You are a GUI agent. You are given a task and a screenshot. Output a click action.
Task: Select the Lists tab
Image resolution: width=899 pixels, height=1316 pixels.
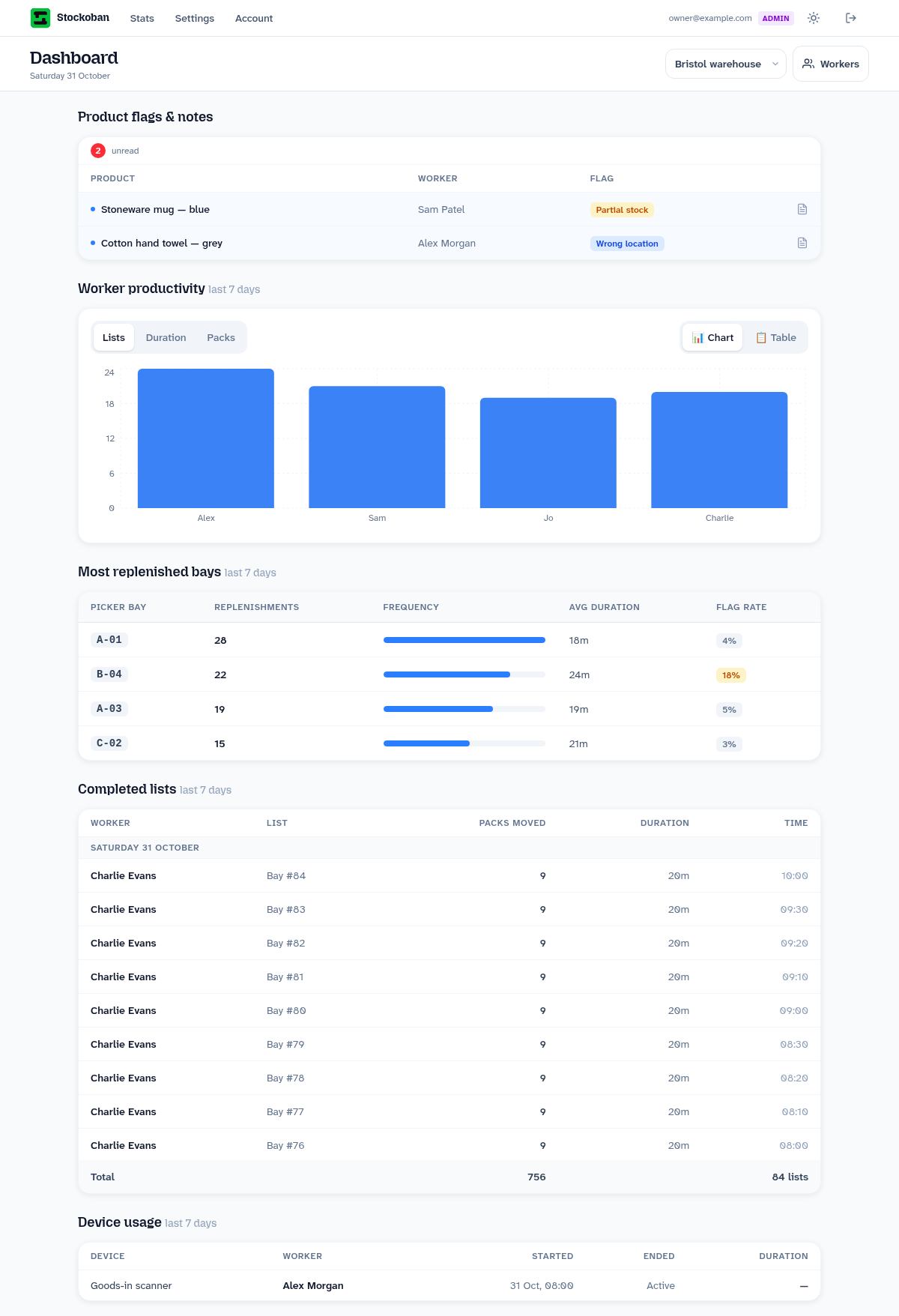coord(114,337)
